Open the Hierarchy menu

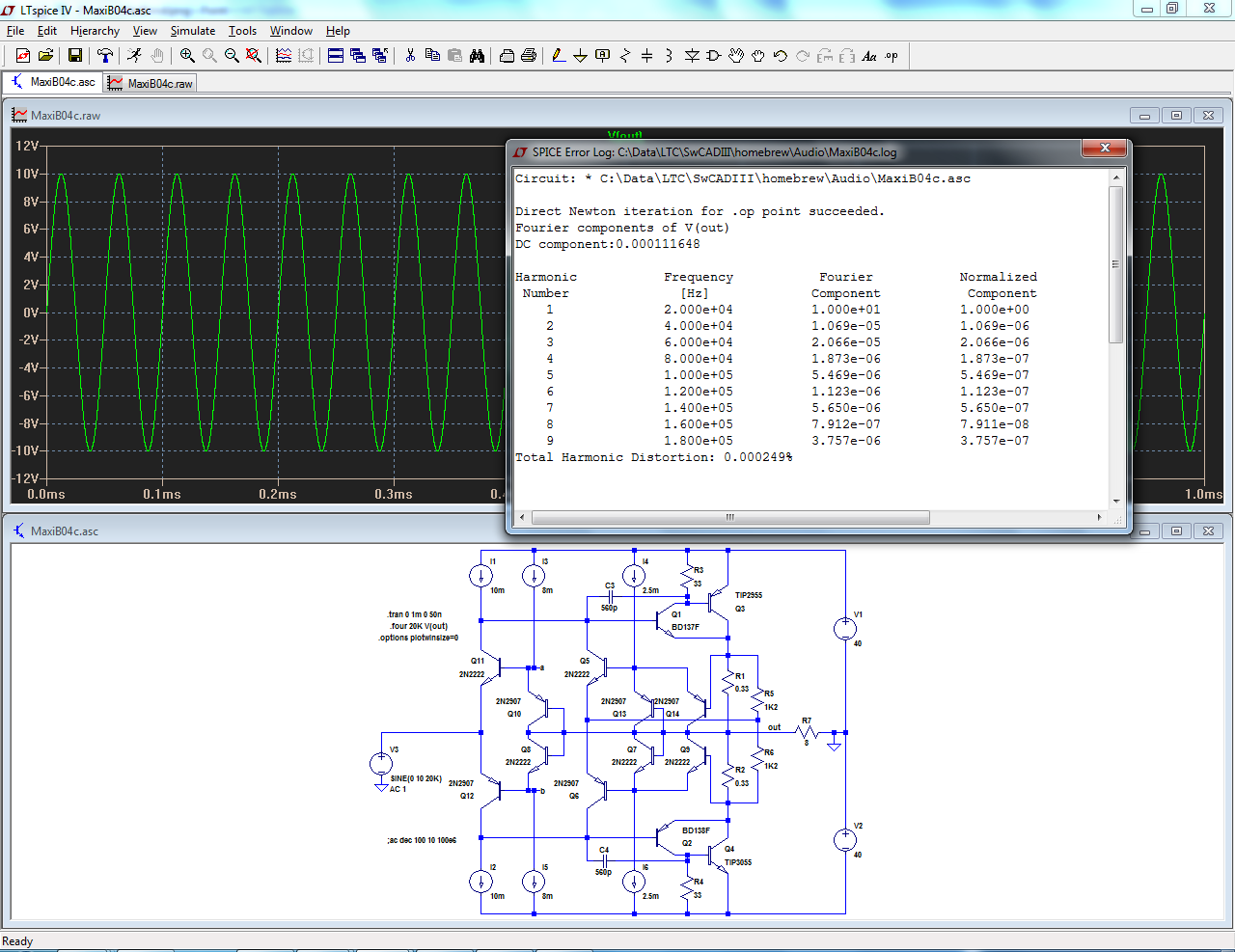tap(95, 31)
